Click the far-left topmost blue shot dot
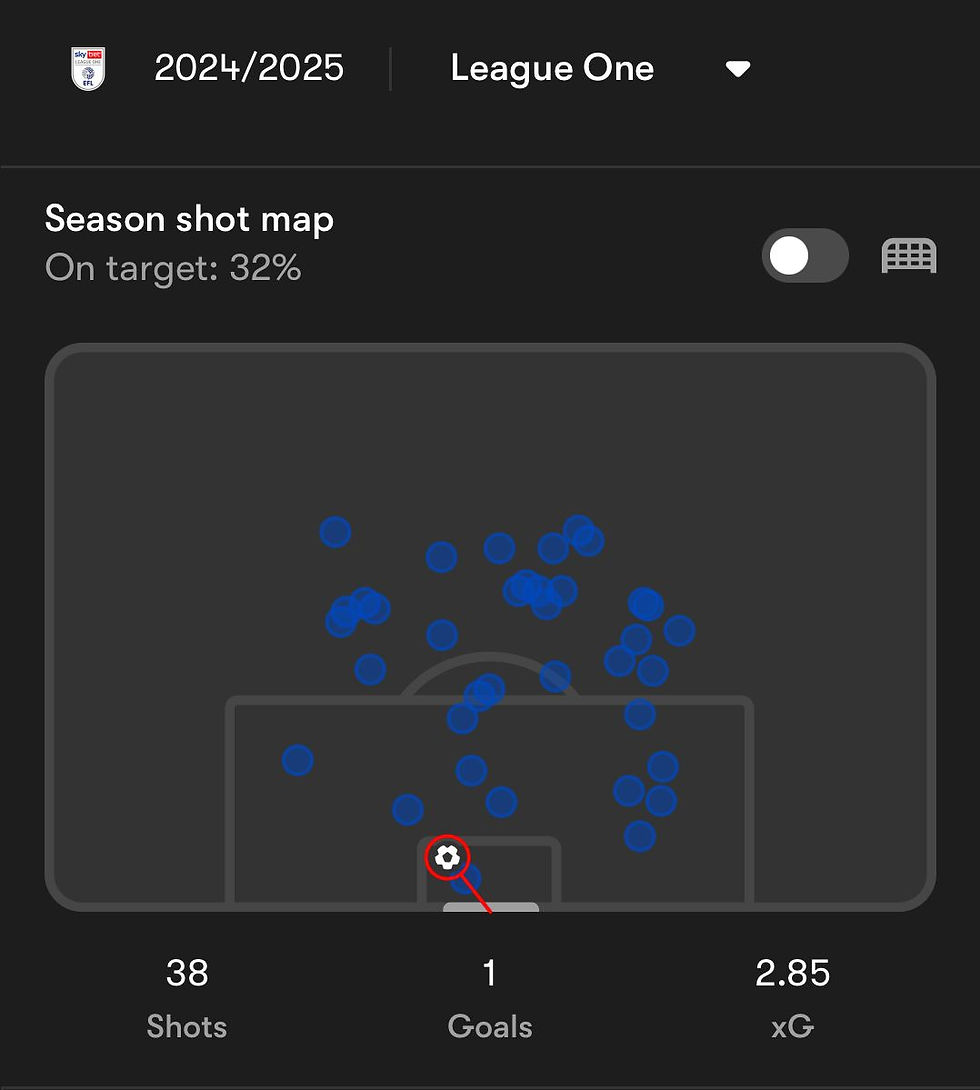The width and height of the screenshot is (980, 1090). (x=335, y=532)
